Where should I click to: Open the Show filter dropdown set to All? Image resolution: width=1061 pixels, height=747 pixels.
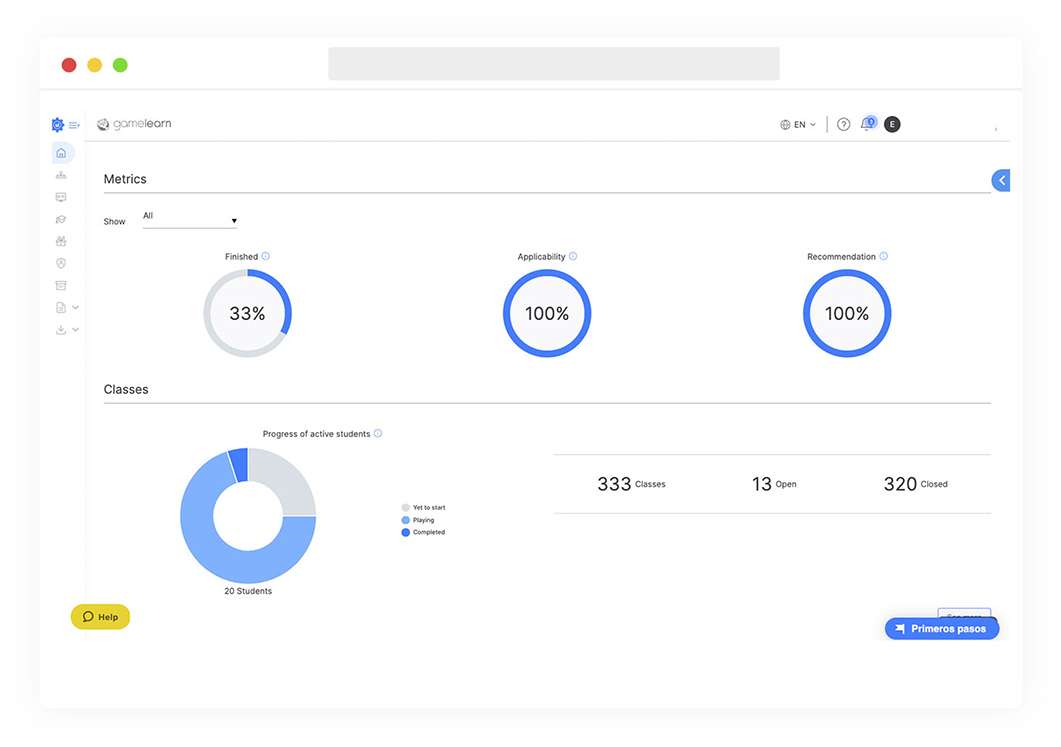tap(190, 219)
